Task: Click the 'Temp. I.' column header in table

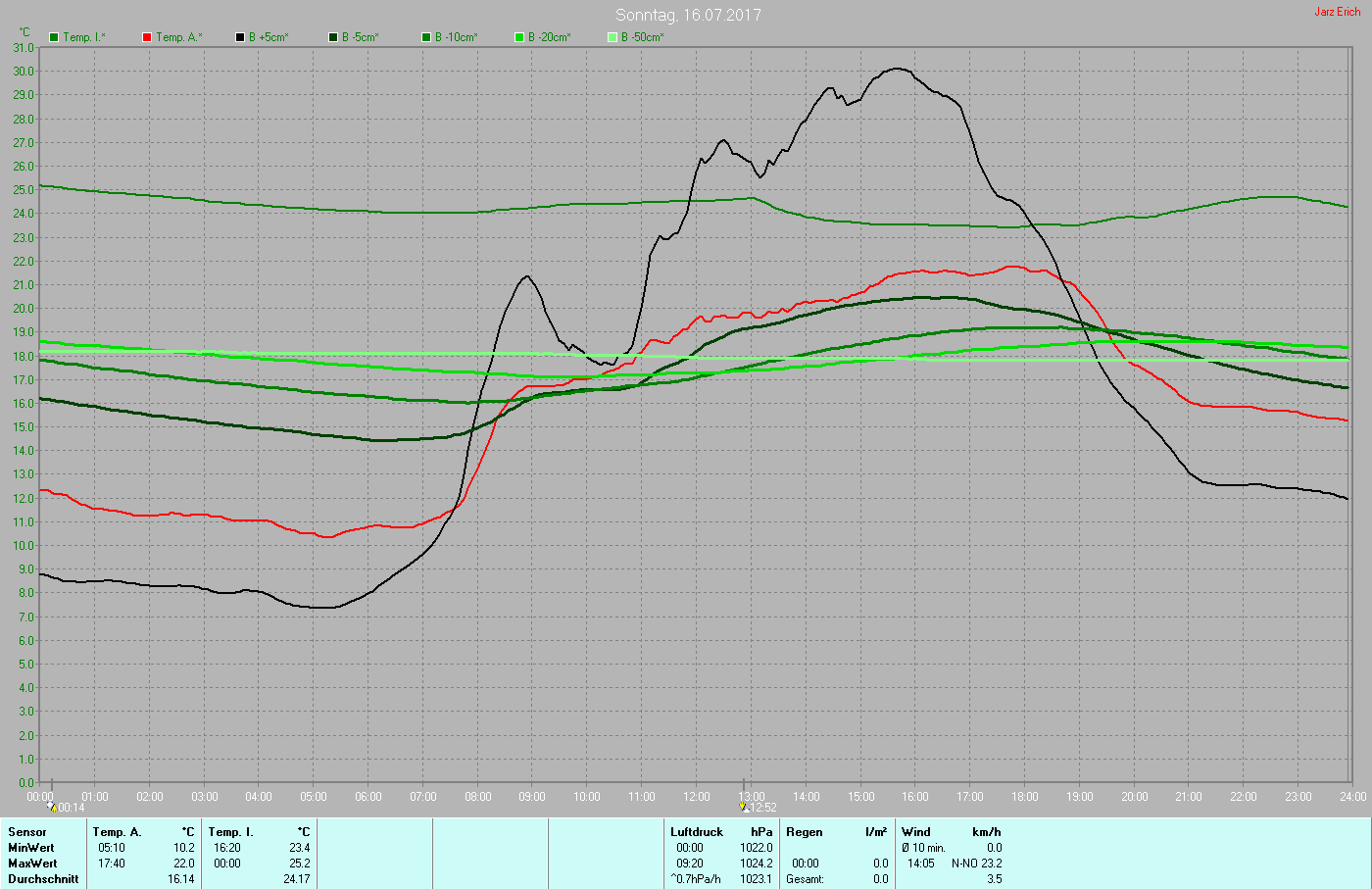Action: 230,832
